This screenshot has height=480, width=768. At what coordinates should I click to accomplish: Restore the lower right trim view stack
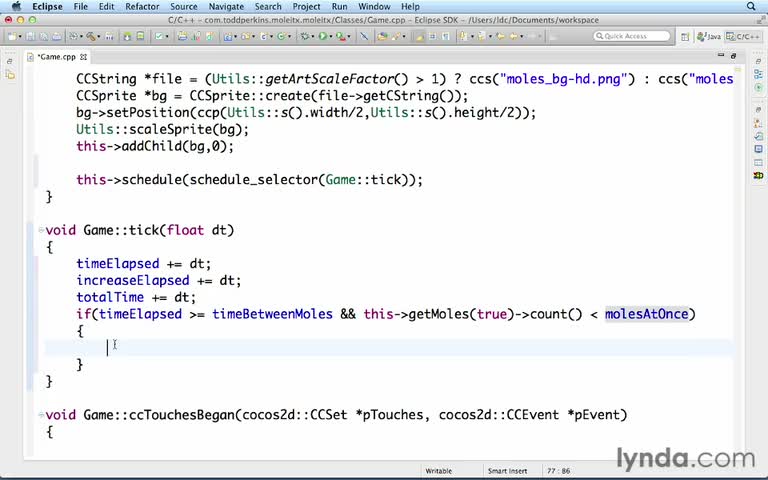pyautogui.click(x=758, y=110)
